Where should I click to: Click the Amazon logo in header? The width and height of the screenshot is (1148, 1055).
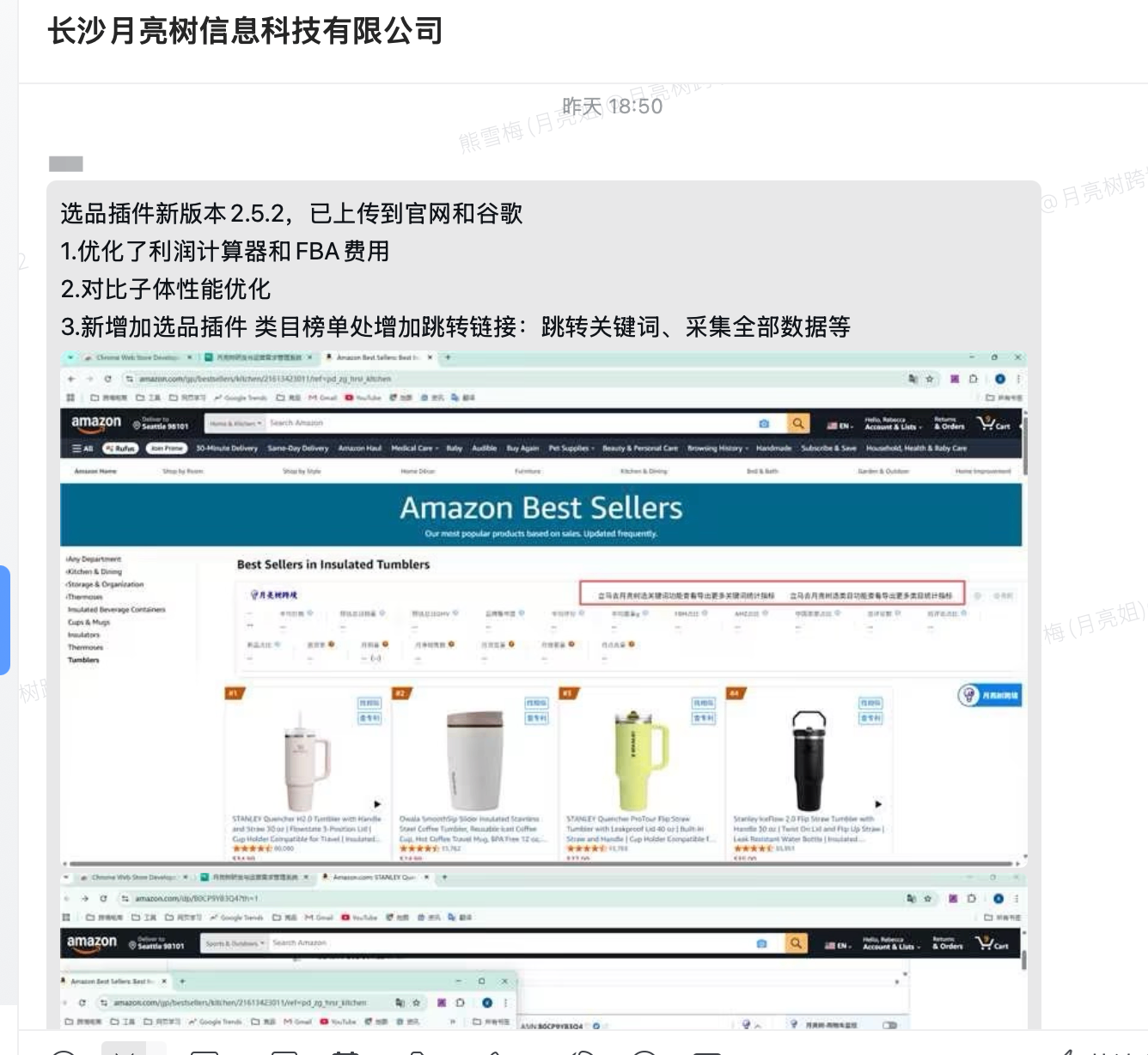pyautogui.click(x=96, y=423)
